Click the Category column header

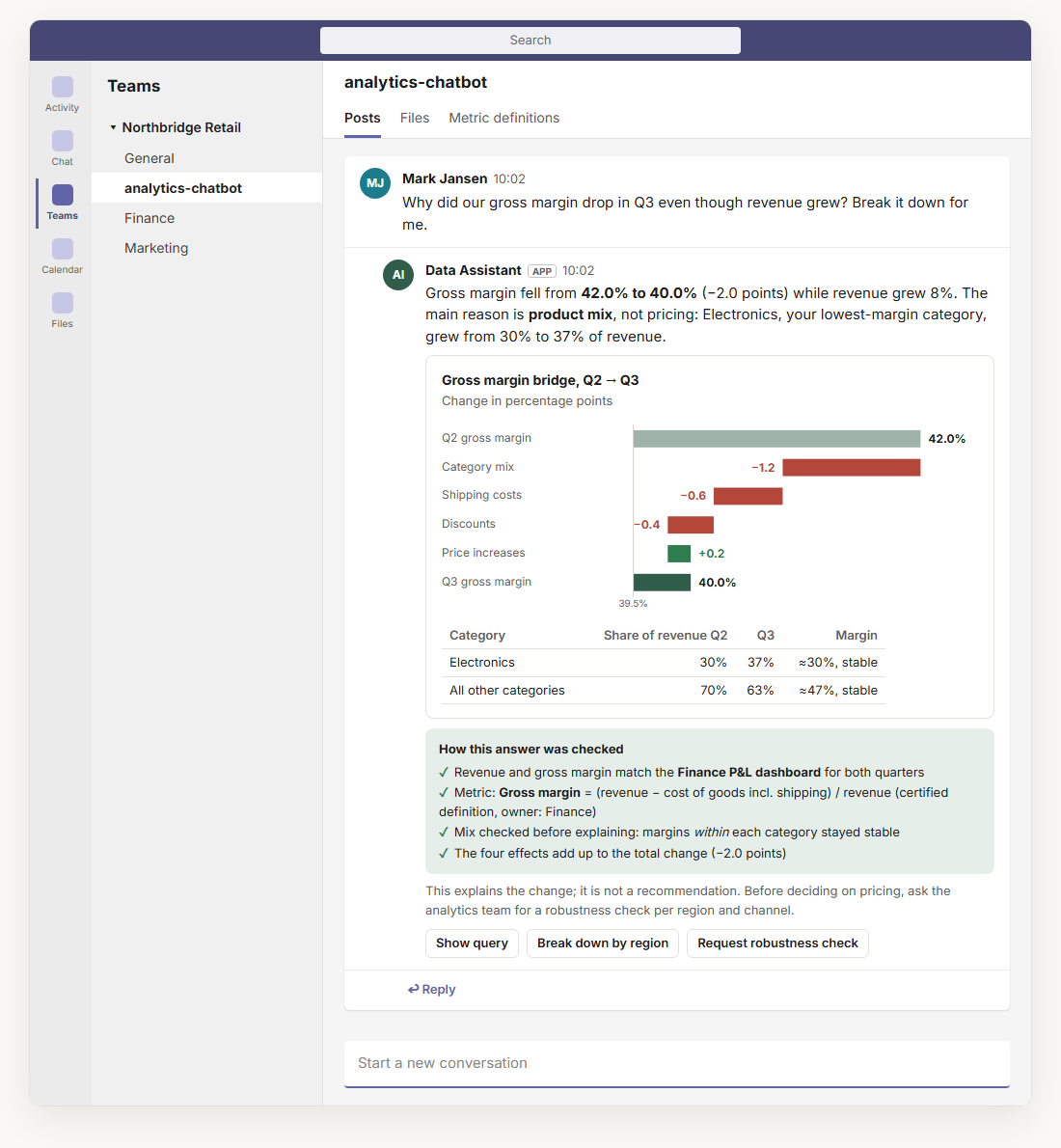tap(477, 636)
